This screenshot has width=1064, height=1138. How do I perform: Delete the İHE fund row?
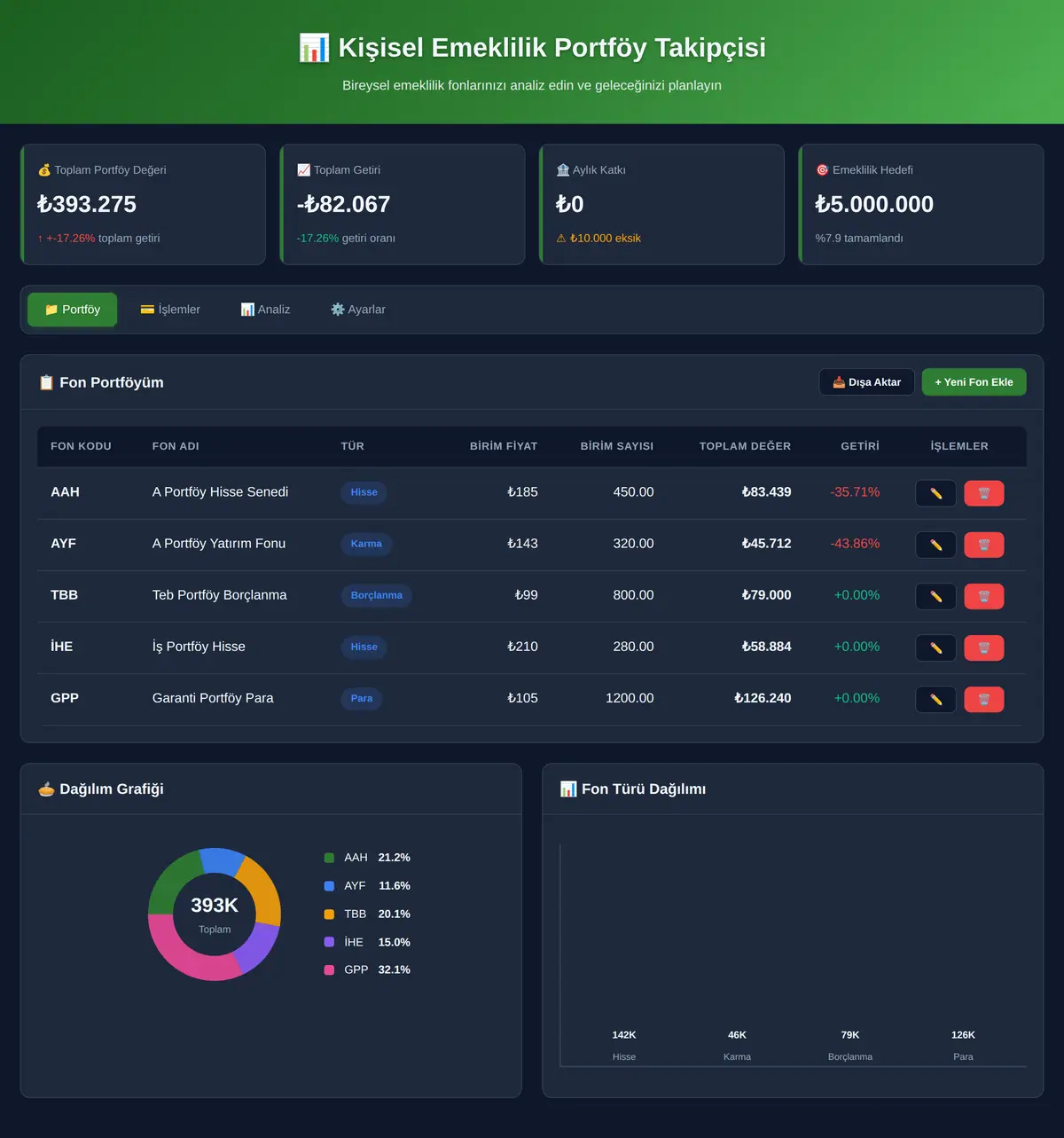pos(983,647)
